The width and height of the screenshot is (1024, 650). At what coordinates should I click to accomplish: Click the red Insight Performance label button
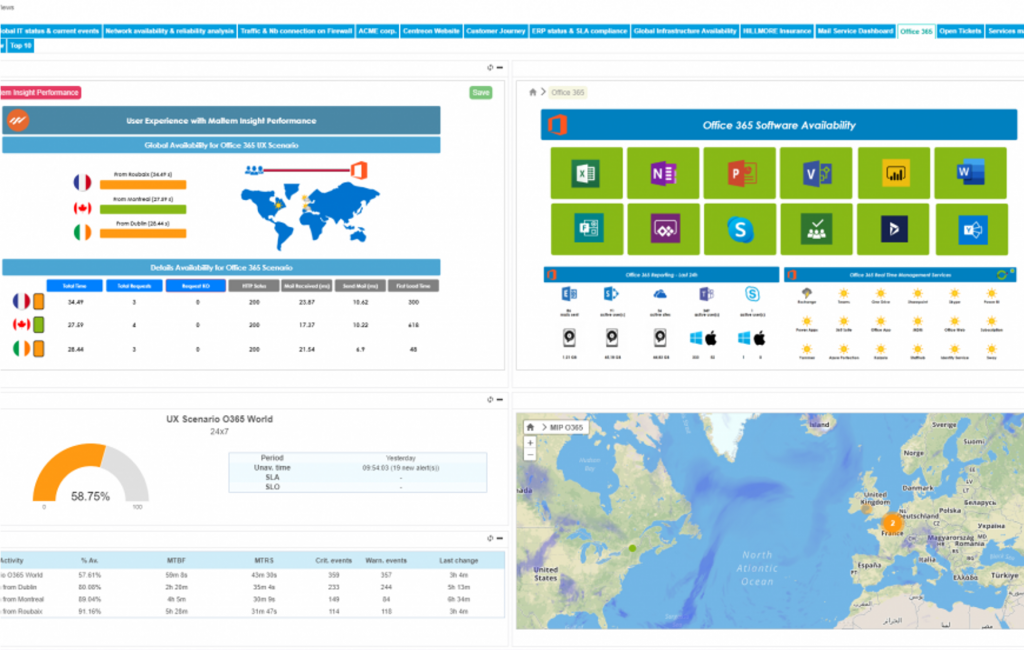[40, 93]
